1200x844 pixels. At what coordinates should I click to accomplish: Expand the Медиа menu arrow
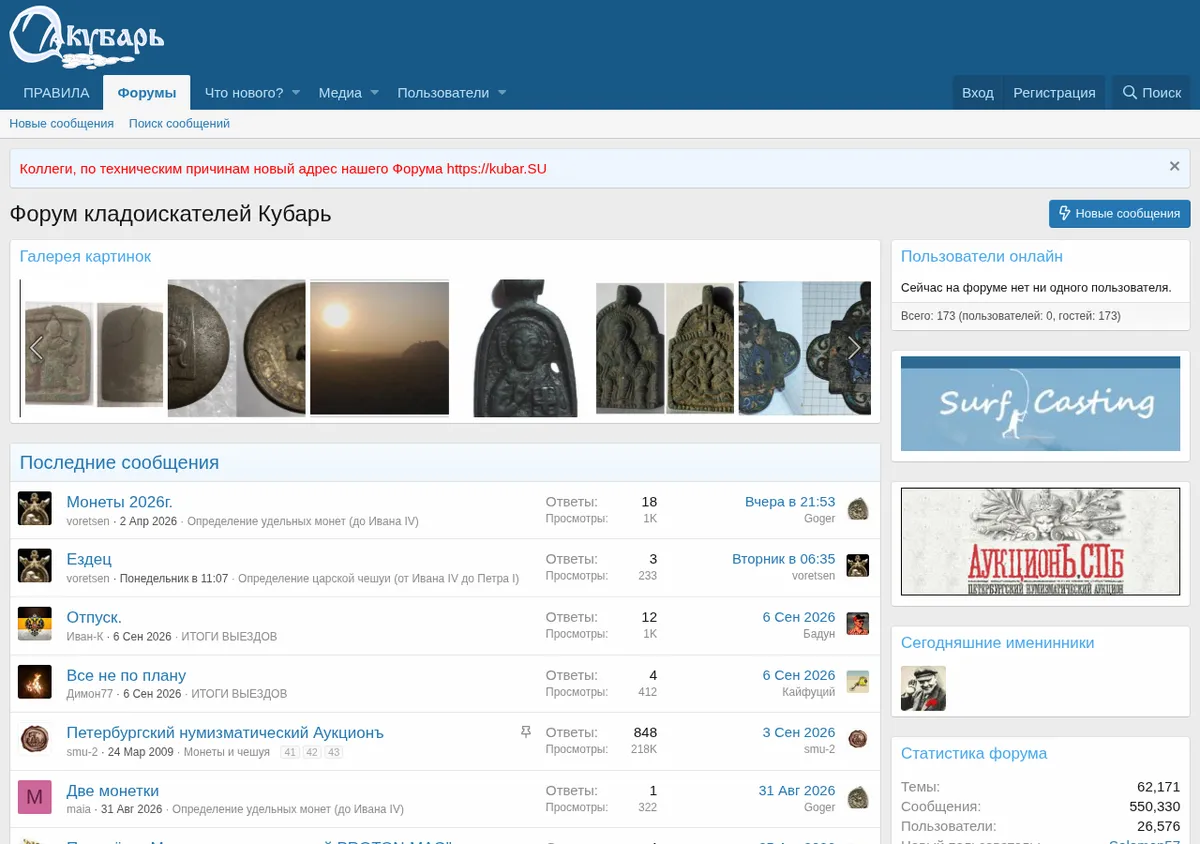[x=375, y=92]
